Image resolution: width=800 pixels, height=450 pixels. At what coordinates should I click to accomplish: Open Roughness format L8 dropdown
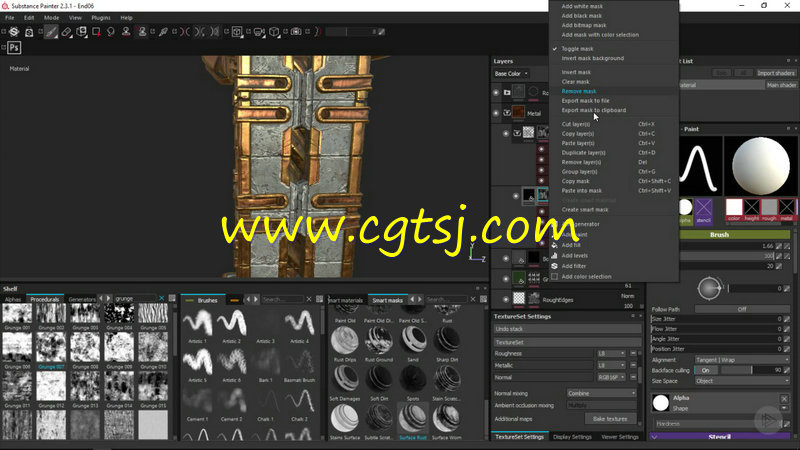click(x=611, y=354)
